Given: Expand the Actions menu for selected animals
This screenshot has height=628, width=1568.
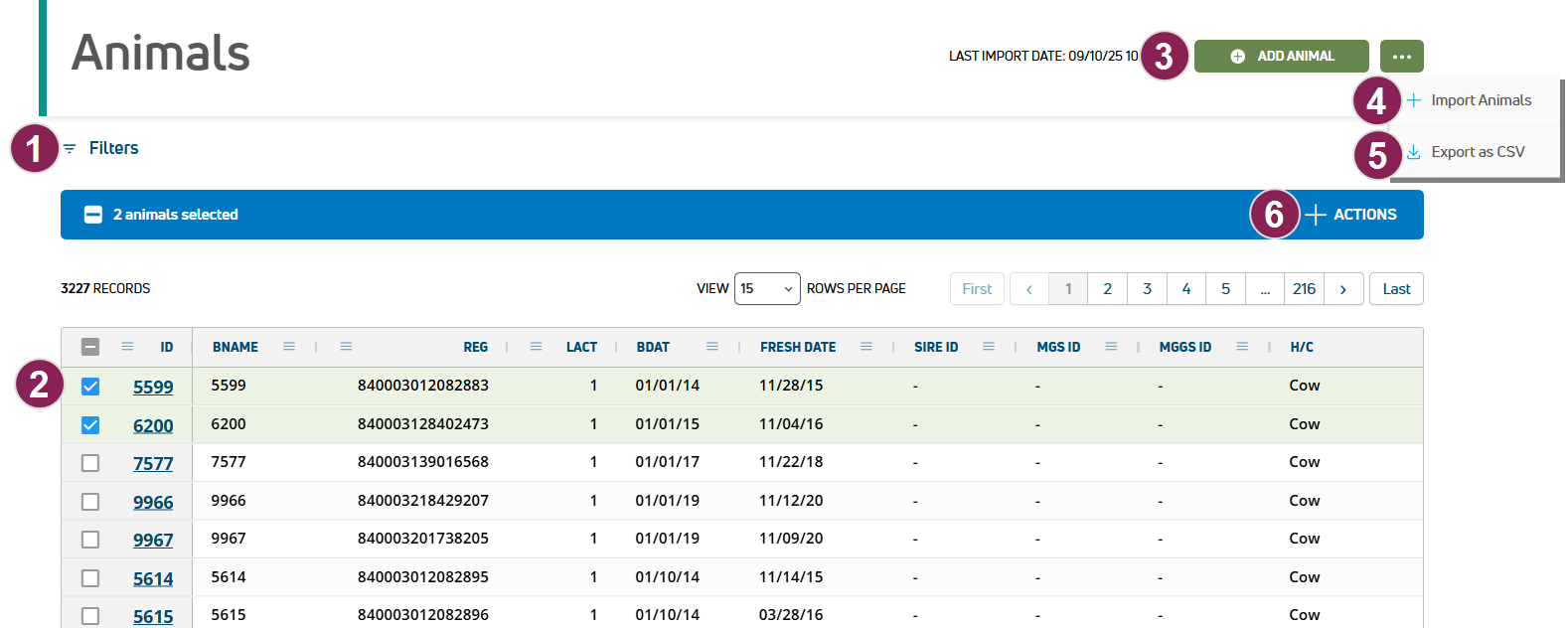Looking at the screenshot, I should [1351, 215].
